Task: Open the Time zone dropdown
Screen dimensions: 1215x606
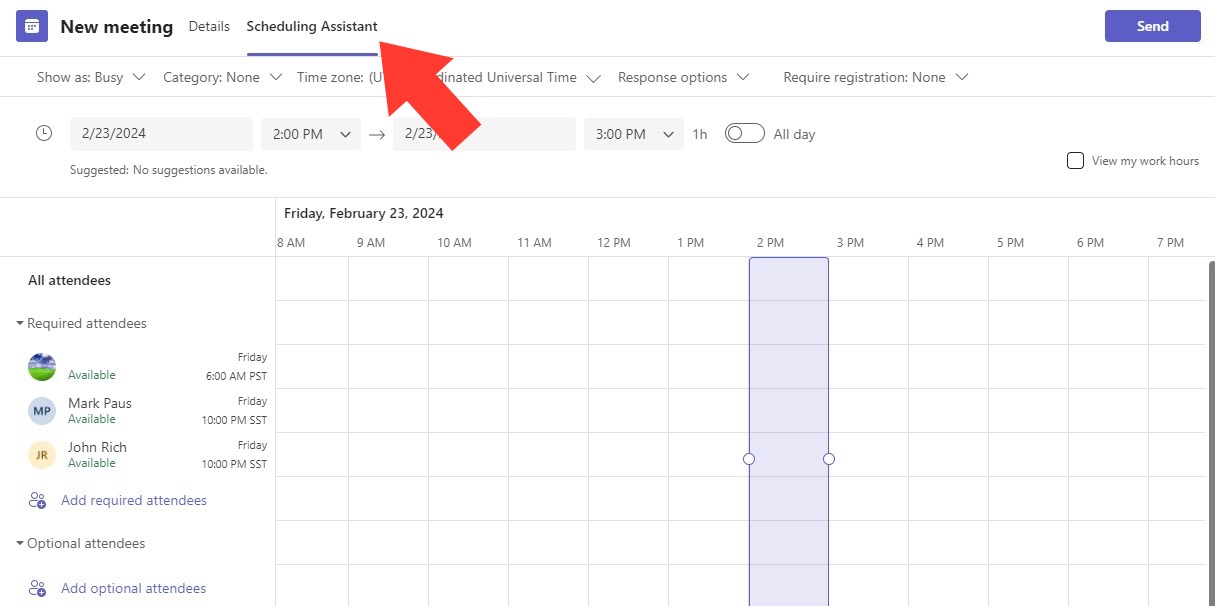Action: pos(449,77)
